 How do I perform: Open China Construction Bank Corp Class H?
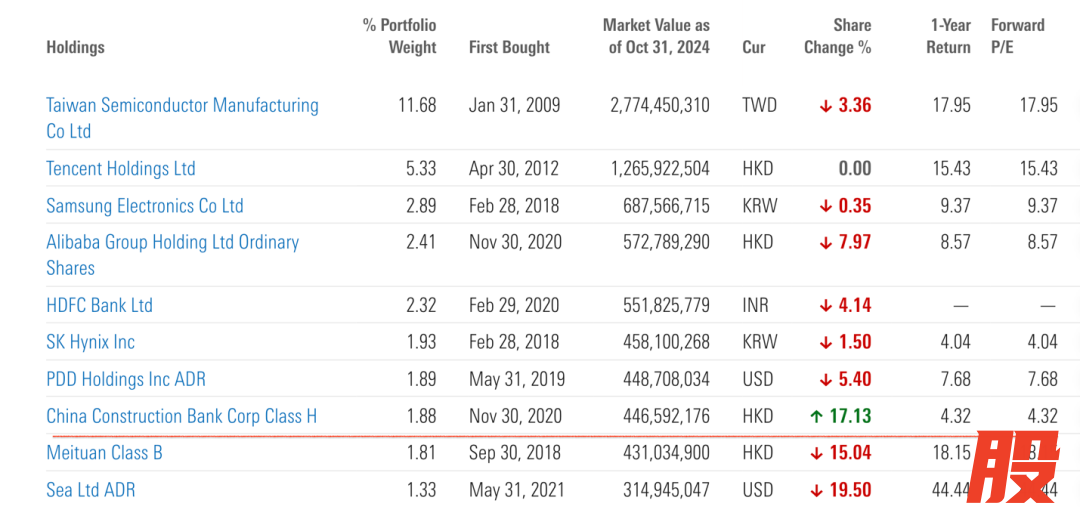tap(181, 416)
